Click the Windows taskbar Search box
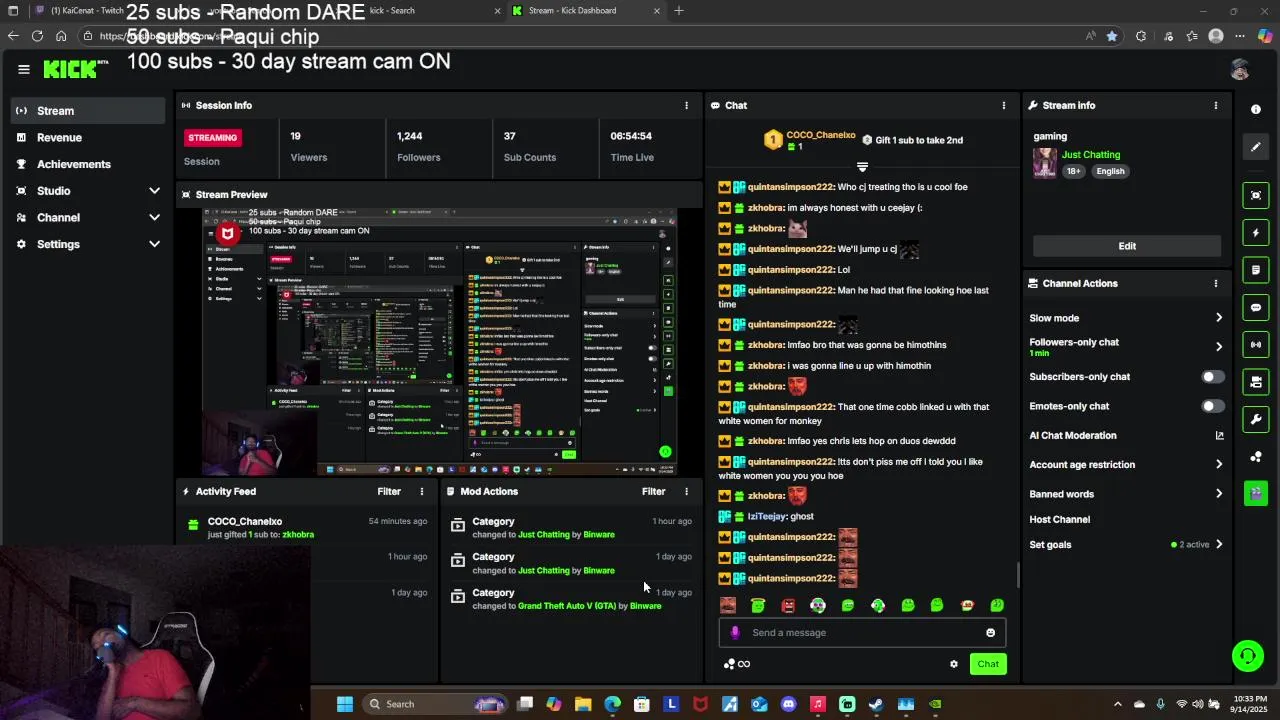 point(434,704)
